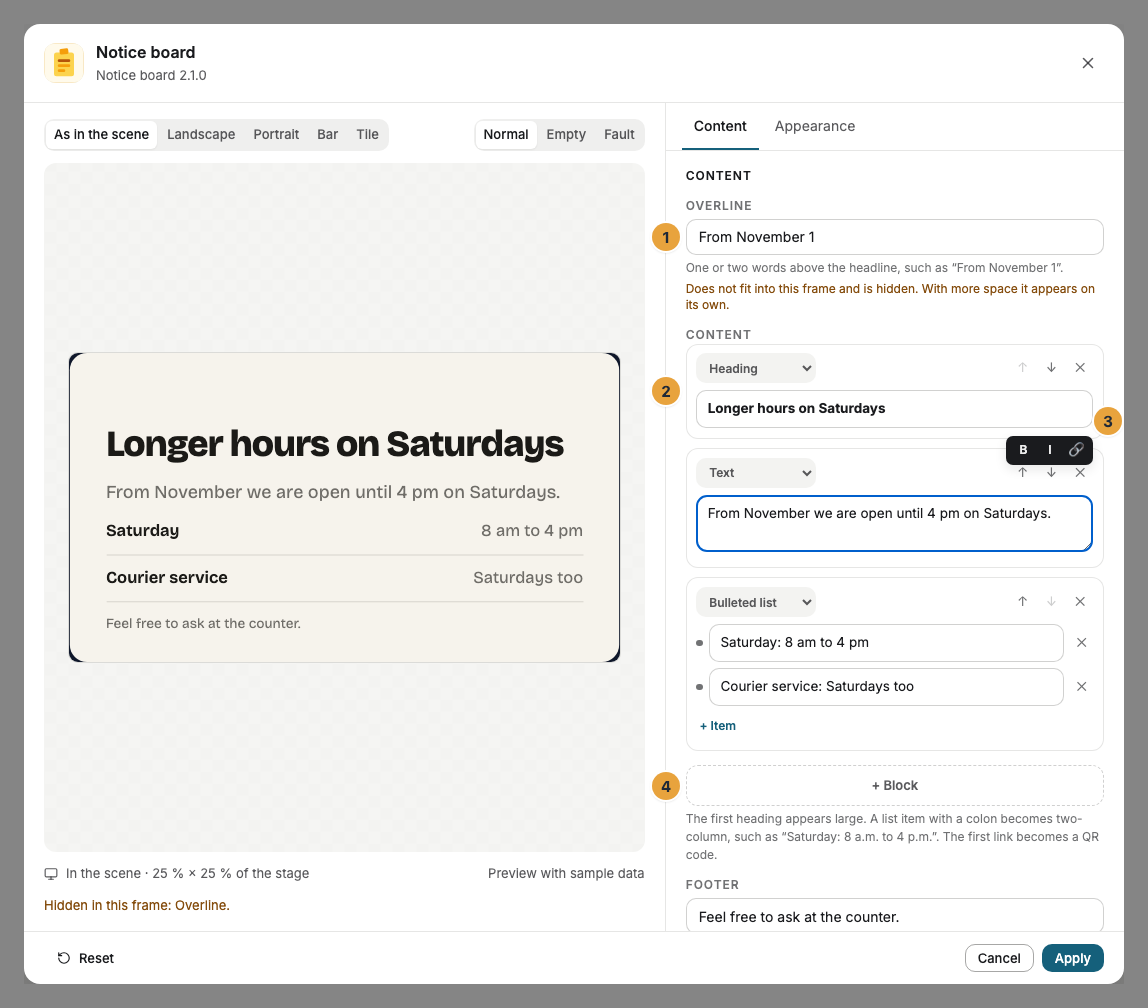The width and height of the screenshot is (1148, 1008).
Task: Select the Empty preview state
Action: coord(566,135)
